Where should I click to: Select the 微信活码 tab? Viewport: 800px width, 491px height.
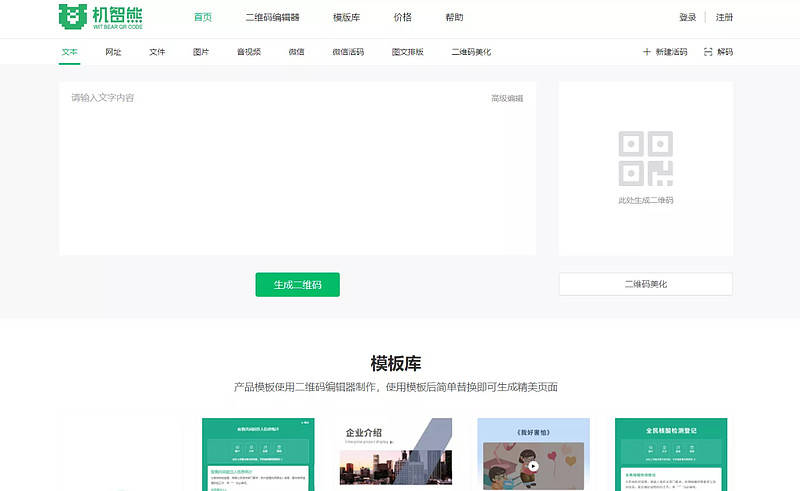348,52
